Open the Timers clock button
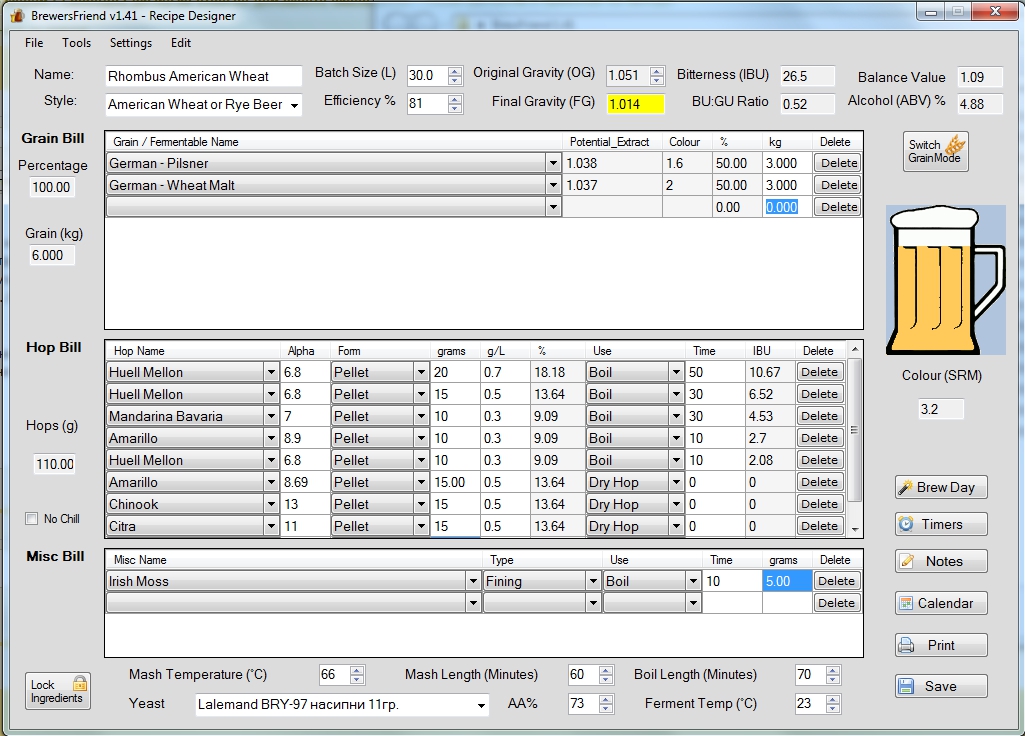The image size is (1025, 736). coord(940,524)
